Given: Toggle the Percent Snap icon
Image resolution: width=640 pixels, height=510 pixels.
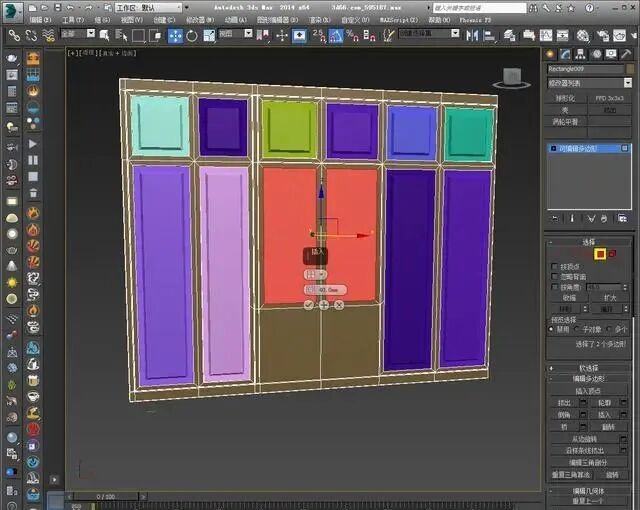Looking at the screenshot, I should 351,36.
